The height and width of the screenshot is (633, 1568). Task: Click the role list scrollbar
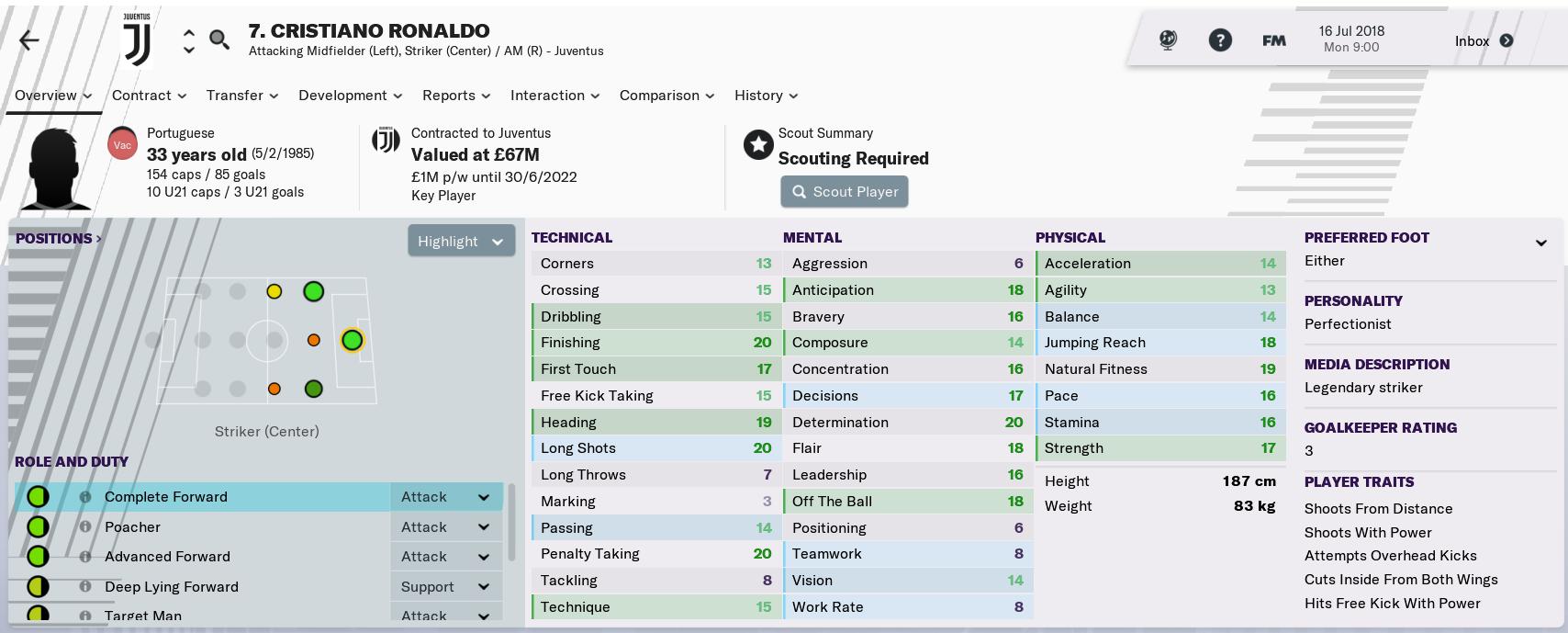pos(511,524)
